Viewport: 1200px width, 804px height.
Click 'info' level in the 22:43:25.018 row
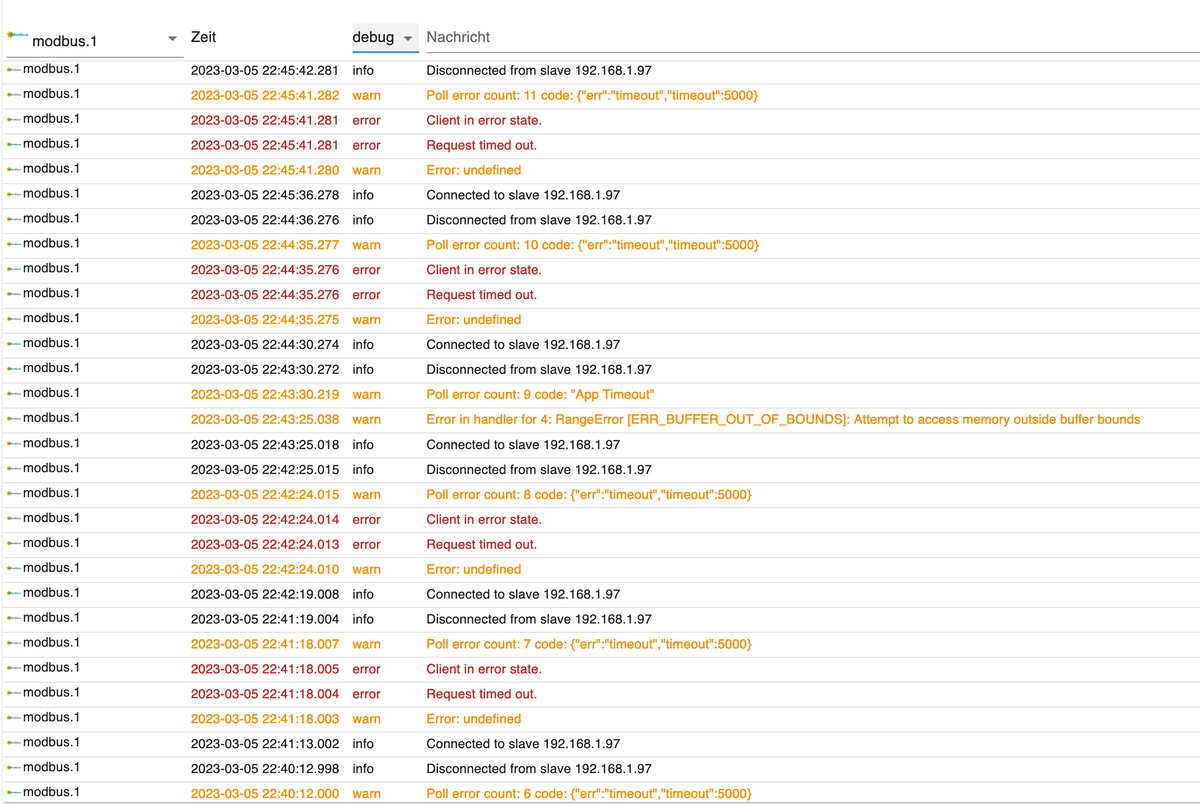coord(363,444)
